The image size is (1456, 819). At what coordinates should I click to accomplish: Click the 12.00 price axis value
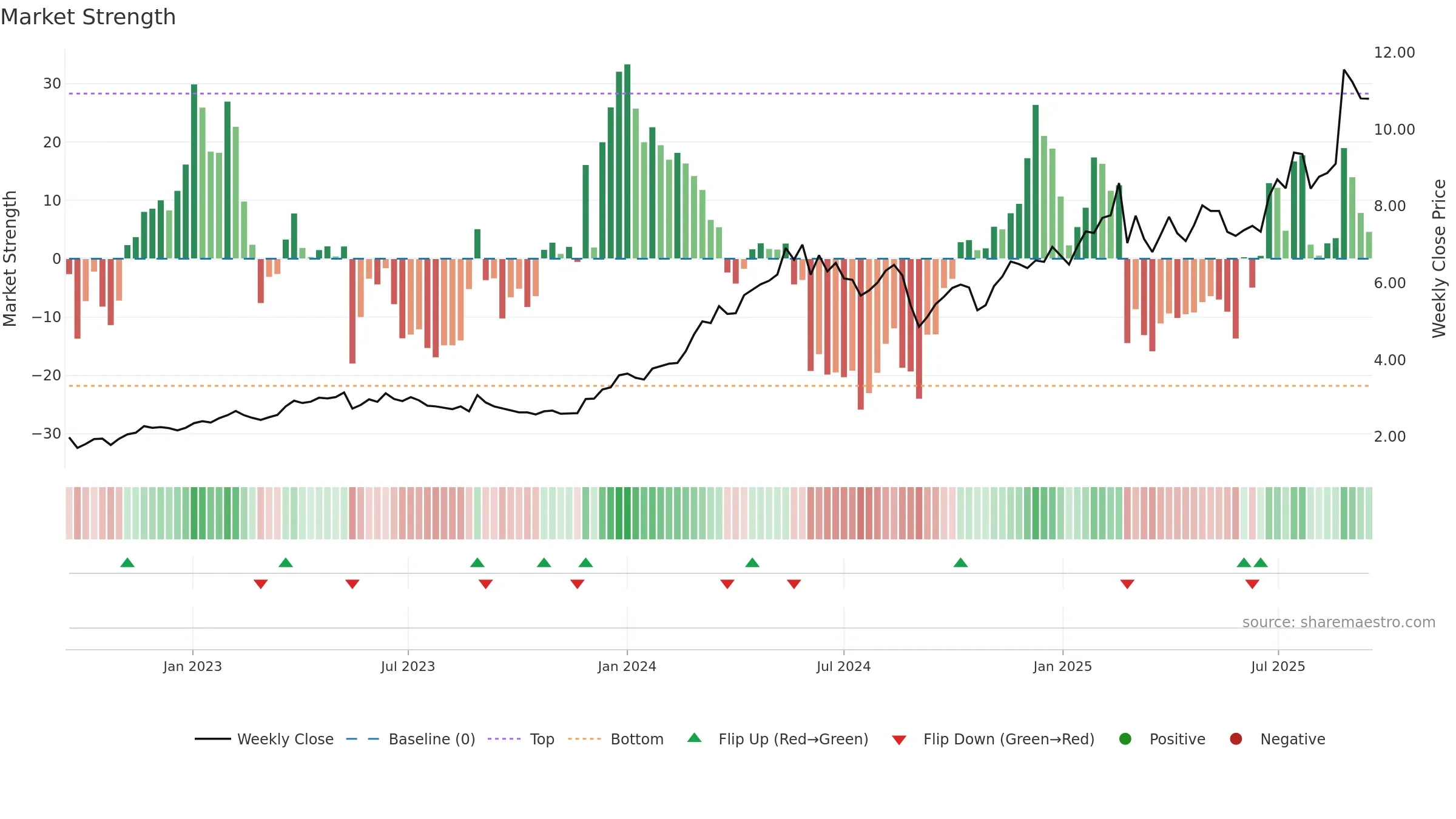point(1394,53)
